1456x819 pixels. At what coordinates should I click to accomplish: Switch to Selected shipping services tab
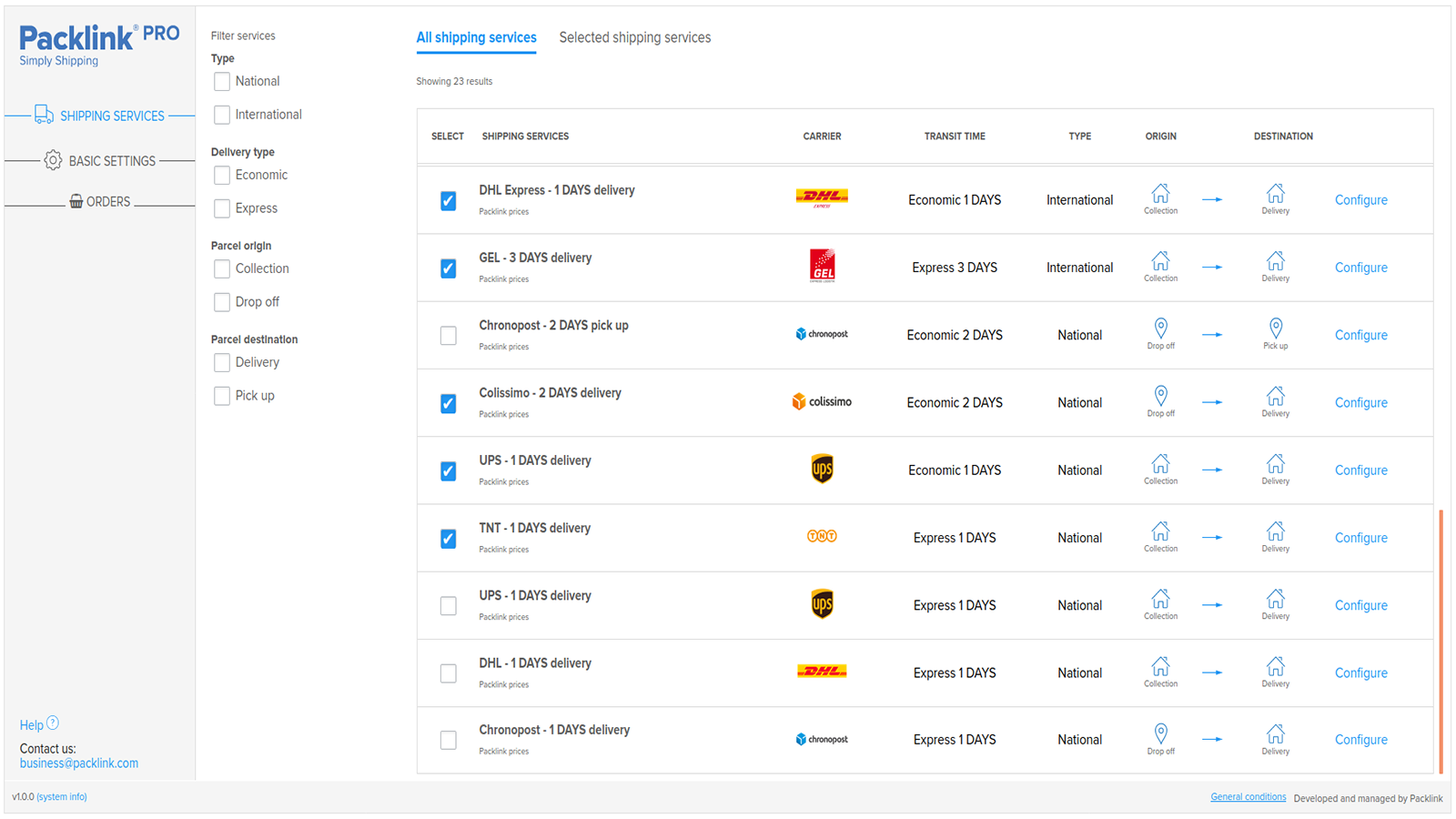[x=635, y=37]
